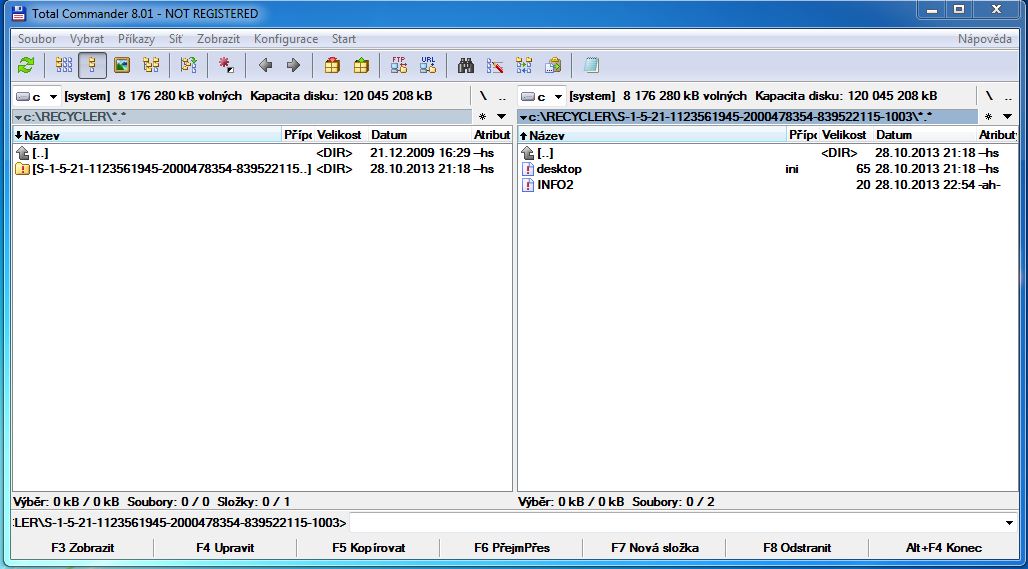Open the Síť menu
The height and width of the screenshot is (569, 1028).
176,39
